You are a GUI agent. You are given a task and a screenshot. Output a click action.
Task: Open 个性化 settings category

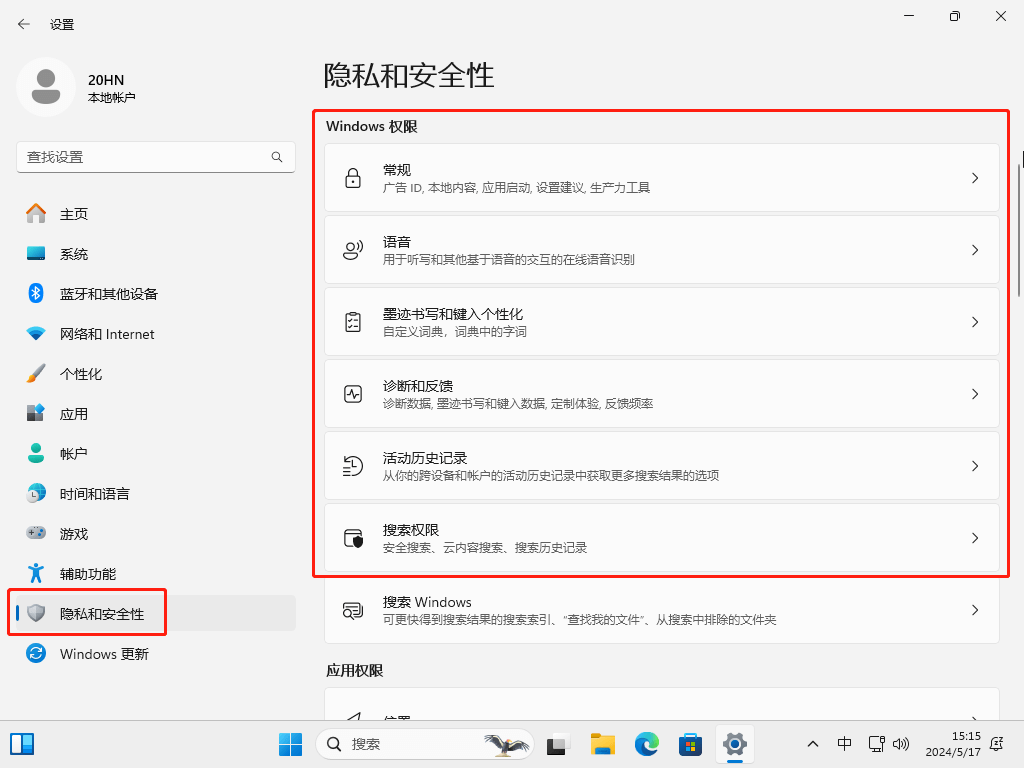tap(81, 374)
